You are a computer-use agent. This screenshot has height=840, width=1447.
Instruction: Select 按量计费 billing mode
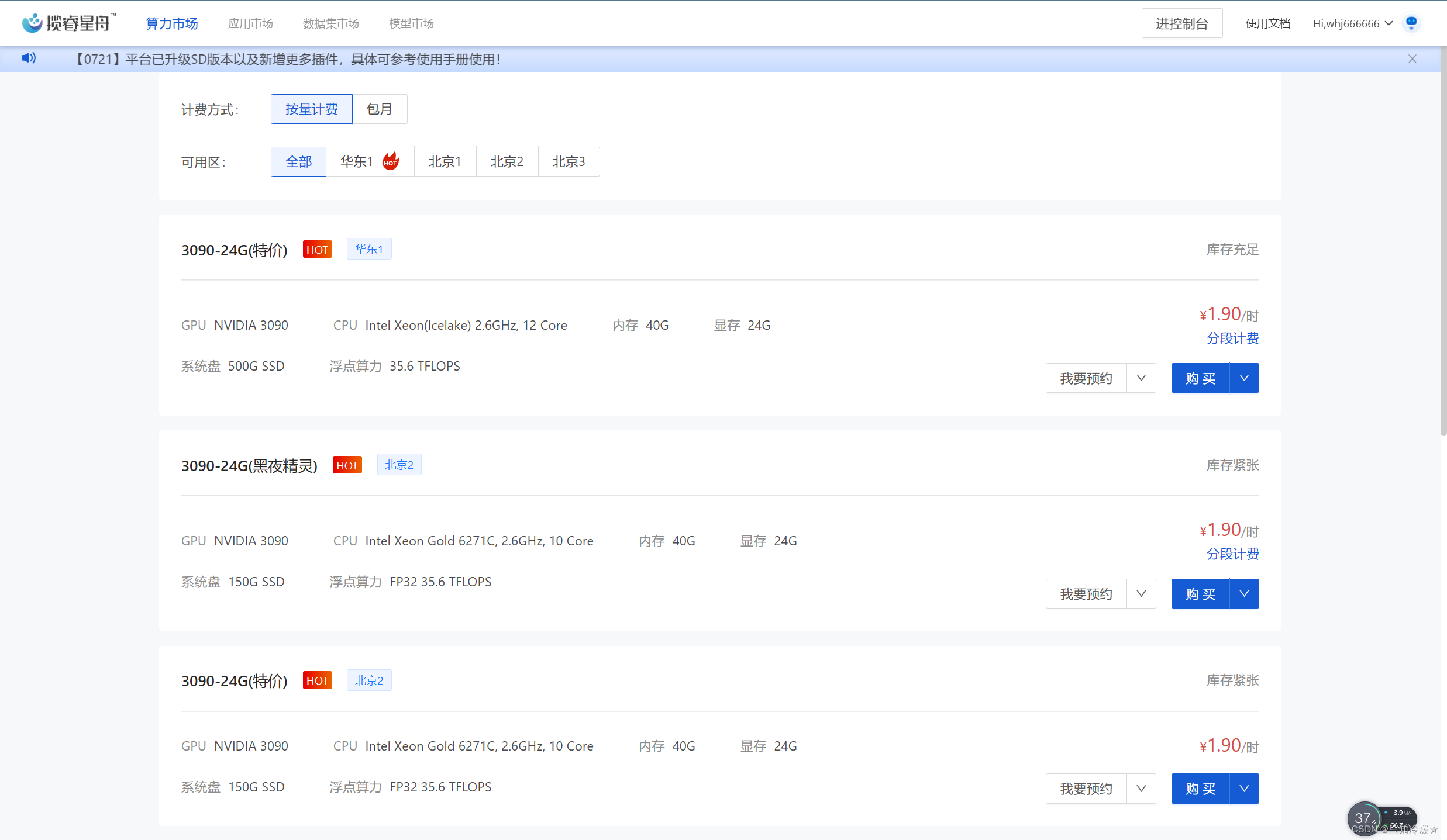311,109
